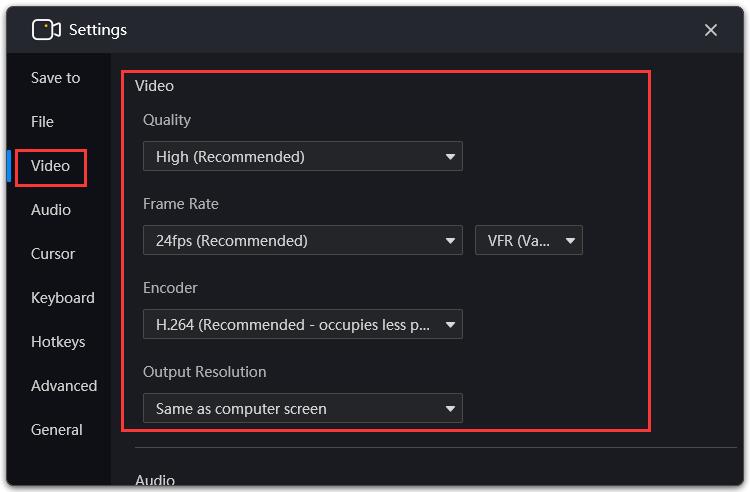
Task: Open the Audio section in sidebar
Action: pyautogui.click(x=51, y=209)
